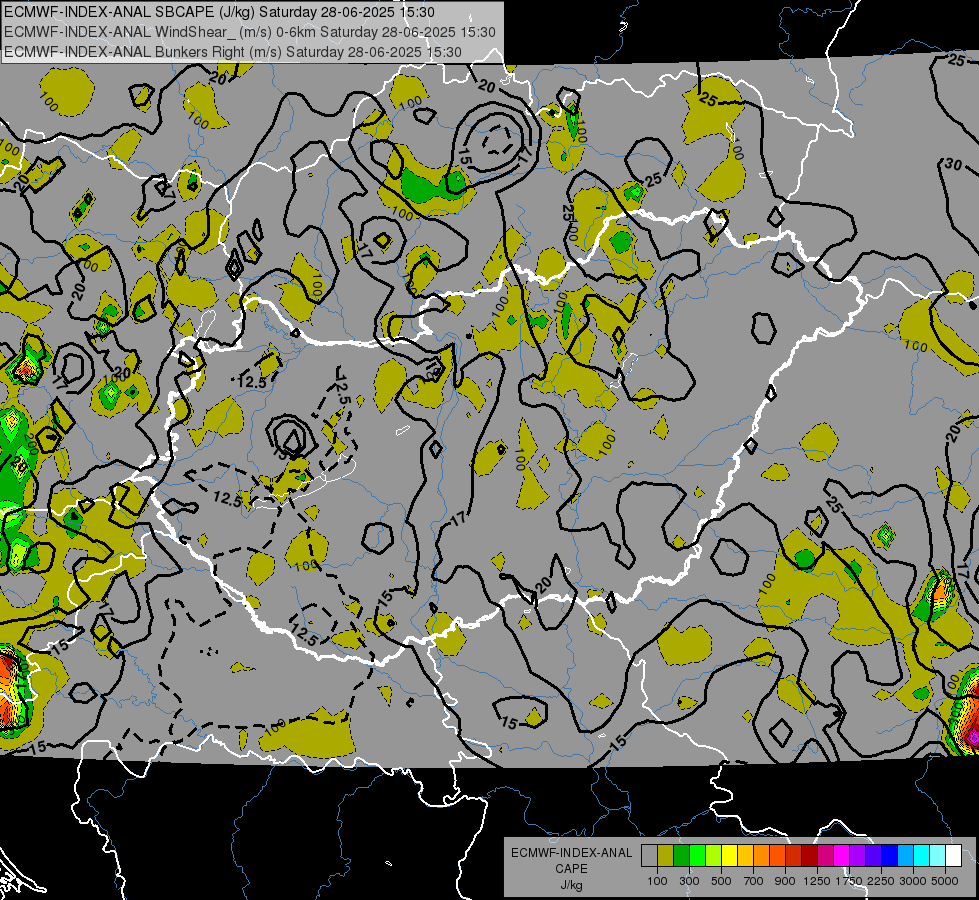Click the pink-magenta swatch right of the 1250 tick
Screen dimensions: 979x900
pyautogui.click(x=825, y=855)
